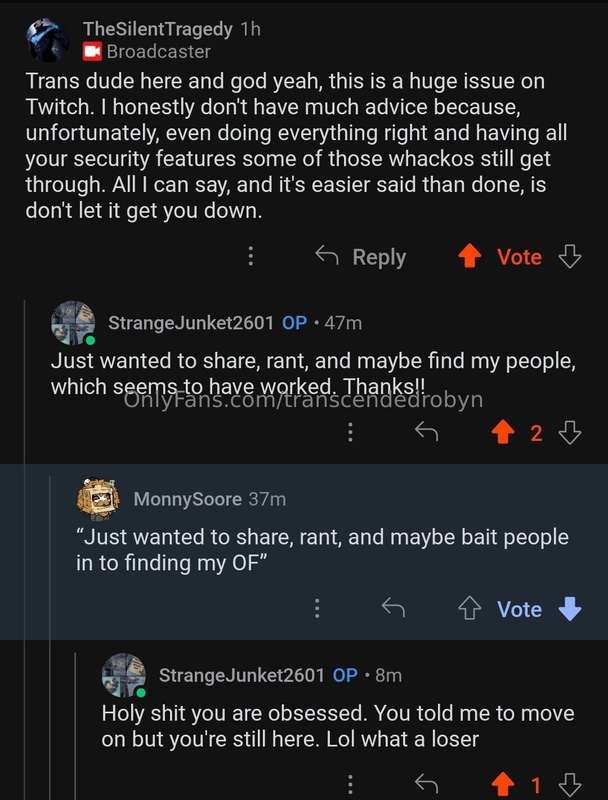This screenshot has width=608, height=800.
Task: Open more options on TheSilentTragedy's comment
Action: [x=250, y=256]
